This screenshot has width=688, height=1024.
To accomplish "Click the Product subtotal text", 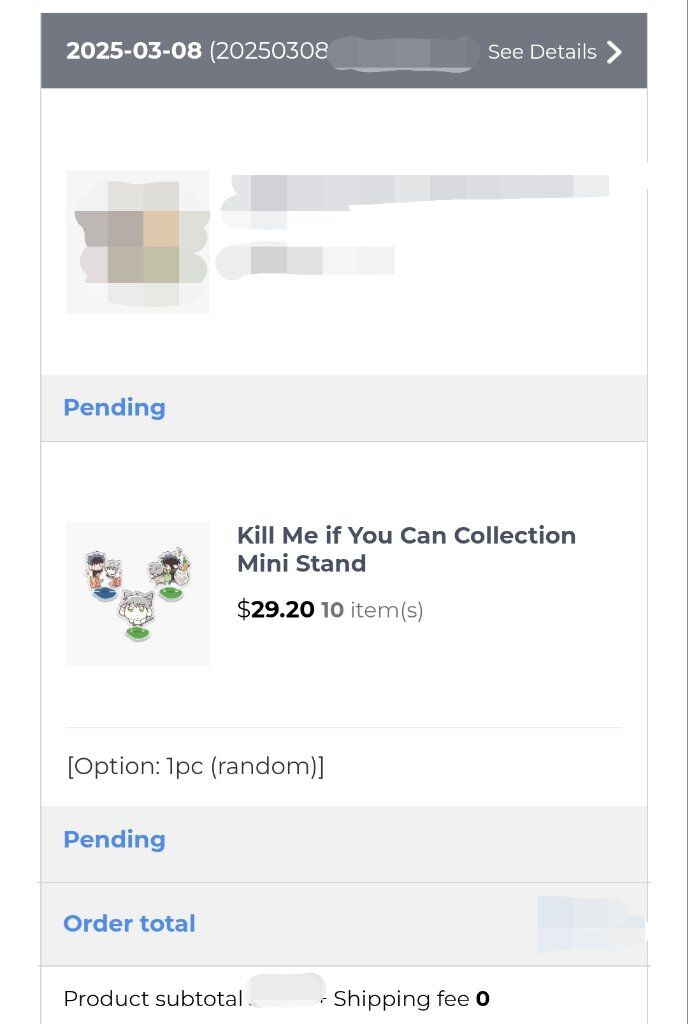I will click(x=153, y=999).
